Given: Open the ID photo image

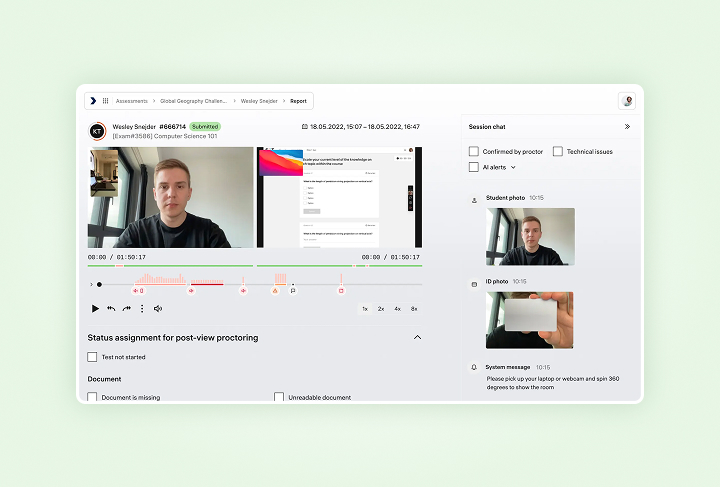Looking at the screenshot, I should point(529,320).
